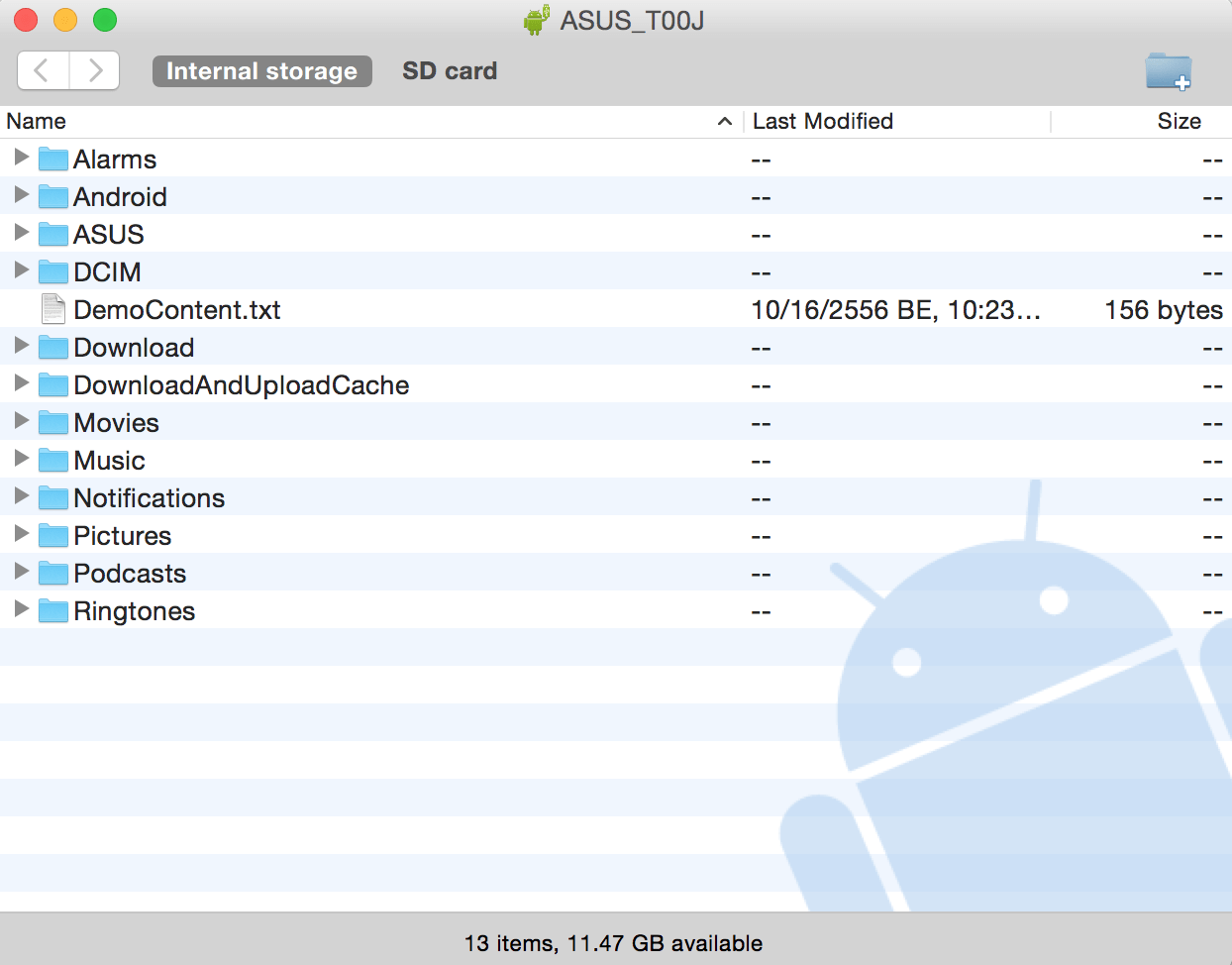Select the Download folder icon
This screenshot has width=1232, height=965.
(x=53, y=347)
